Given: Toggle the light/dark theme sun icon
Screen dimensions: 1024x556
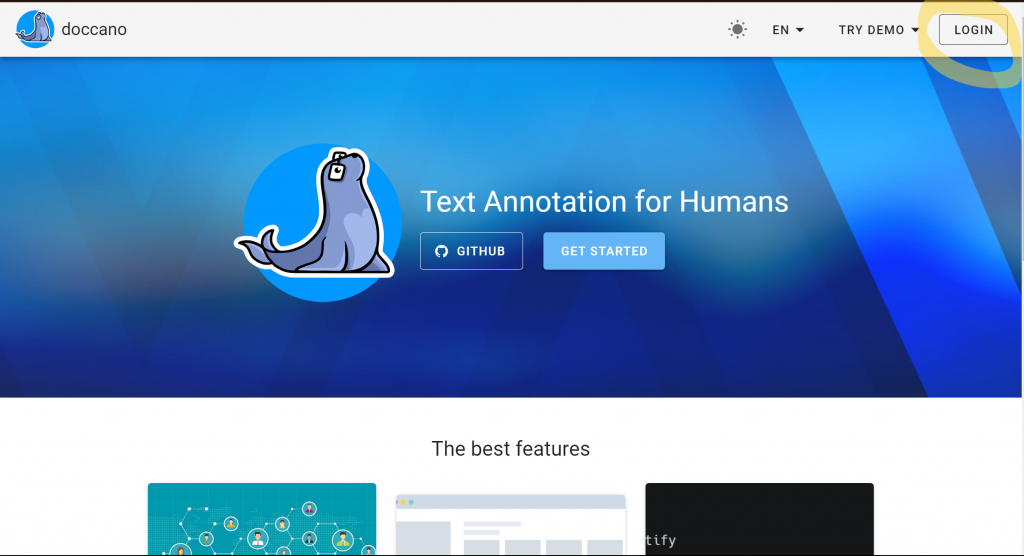Looking at the screenshot, I should [737, 29].
